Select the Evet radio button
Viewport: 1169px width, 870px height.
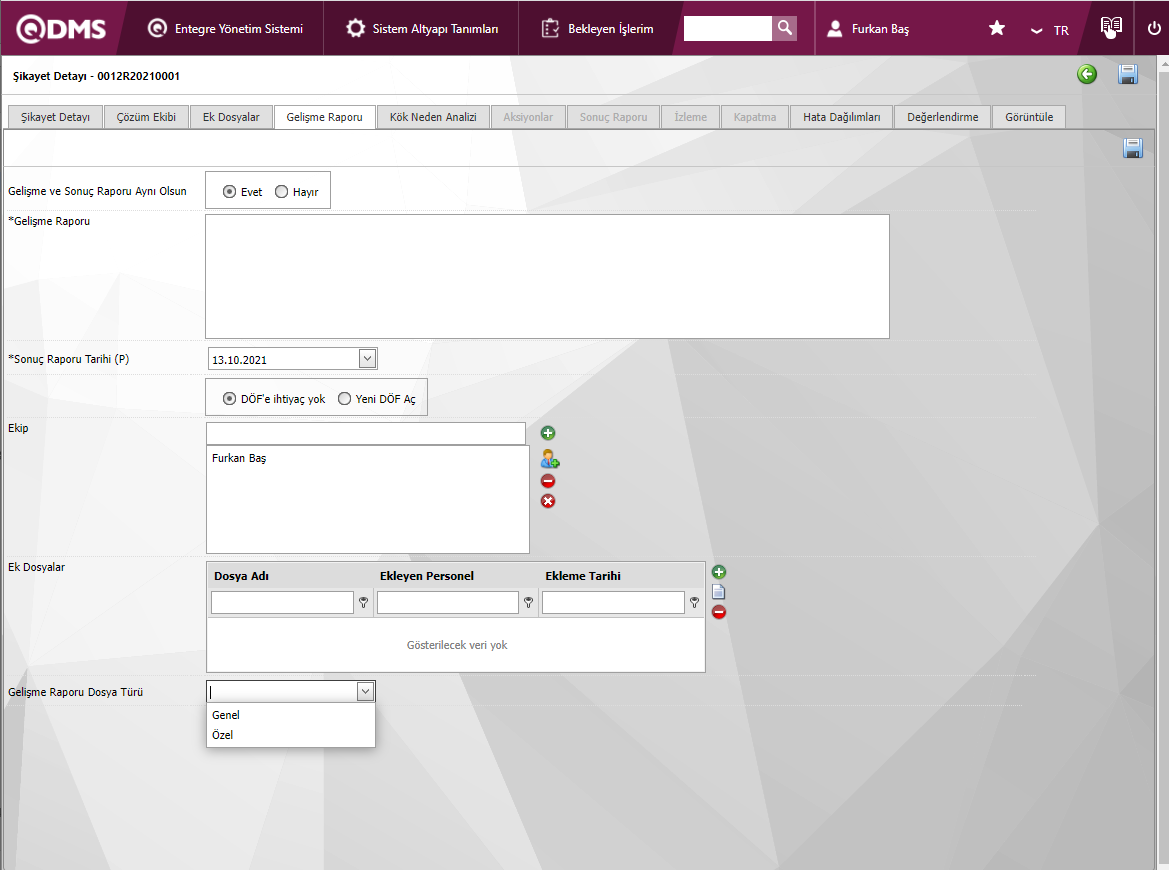click(x=230, y=192)
